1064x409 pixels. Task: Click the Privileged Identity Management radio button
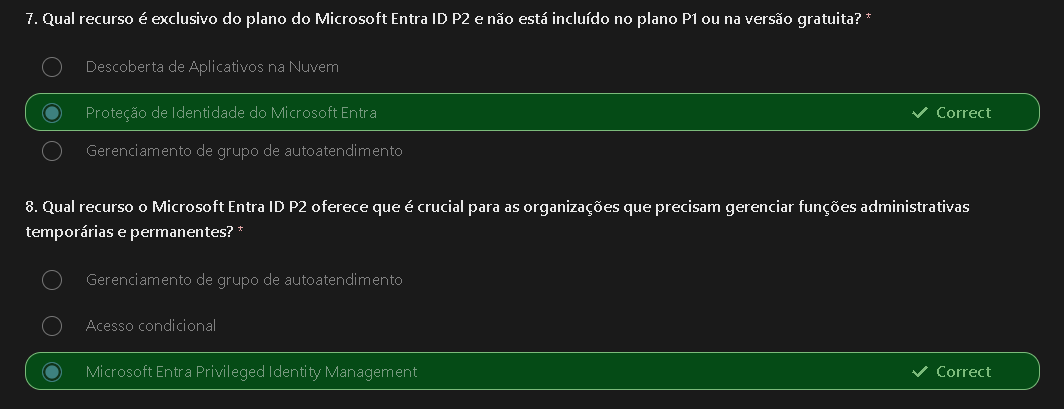[x=52, y=372]
